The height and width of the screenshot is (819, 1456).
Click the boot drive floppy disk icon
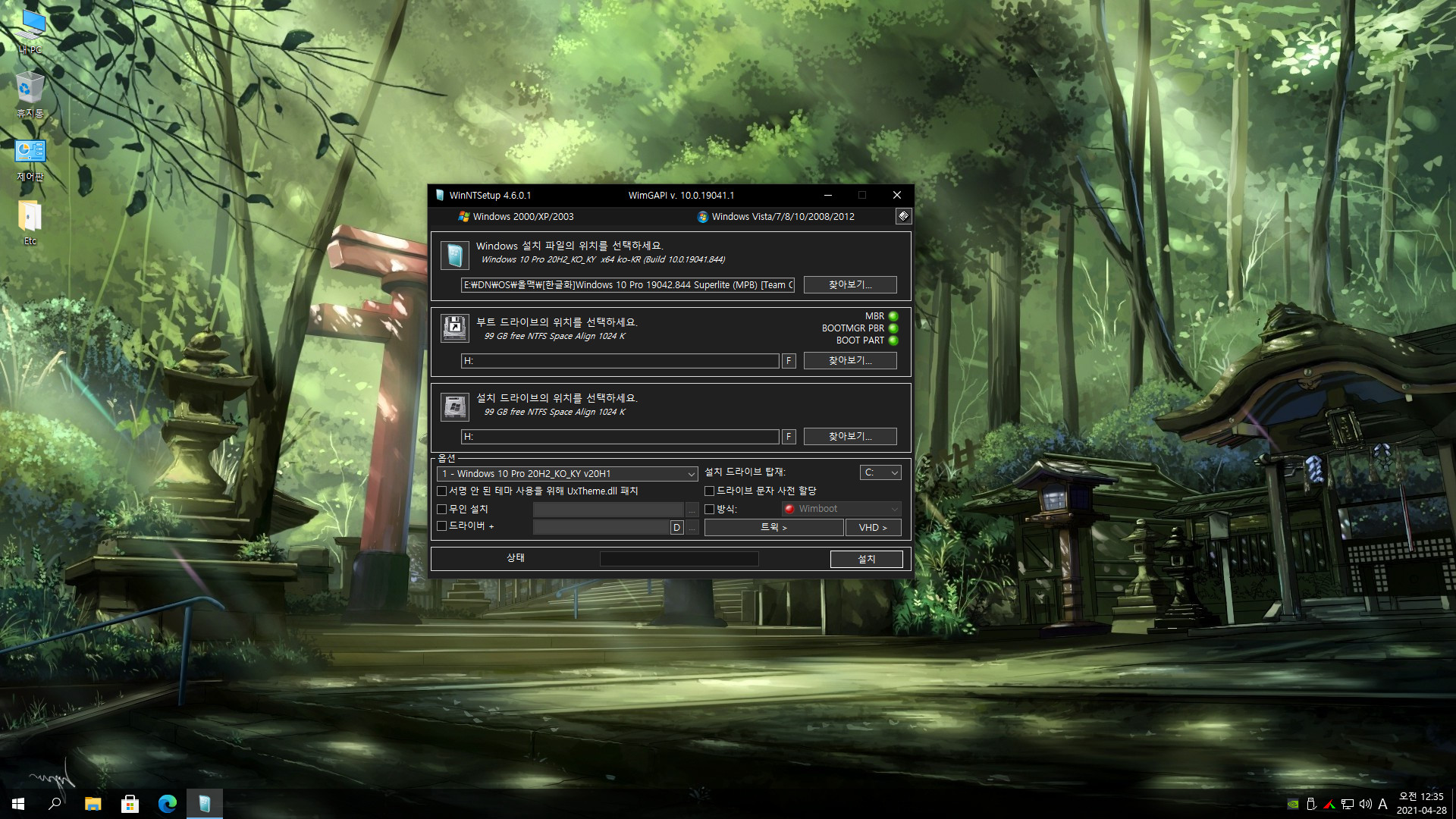pyautogui.click(x=455, y=328)
